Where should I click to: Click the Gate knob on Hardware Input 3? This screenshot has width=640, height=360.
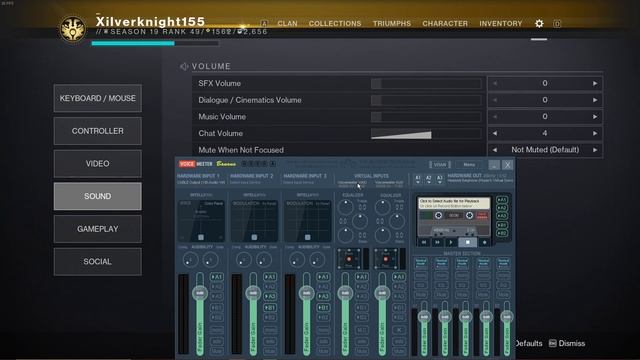tap(317, 260)
